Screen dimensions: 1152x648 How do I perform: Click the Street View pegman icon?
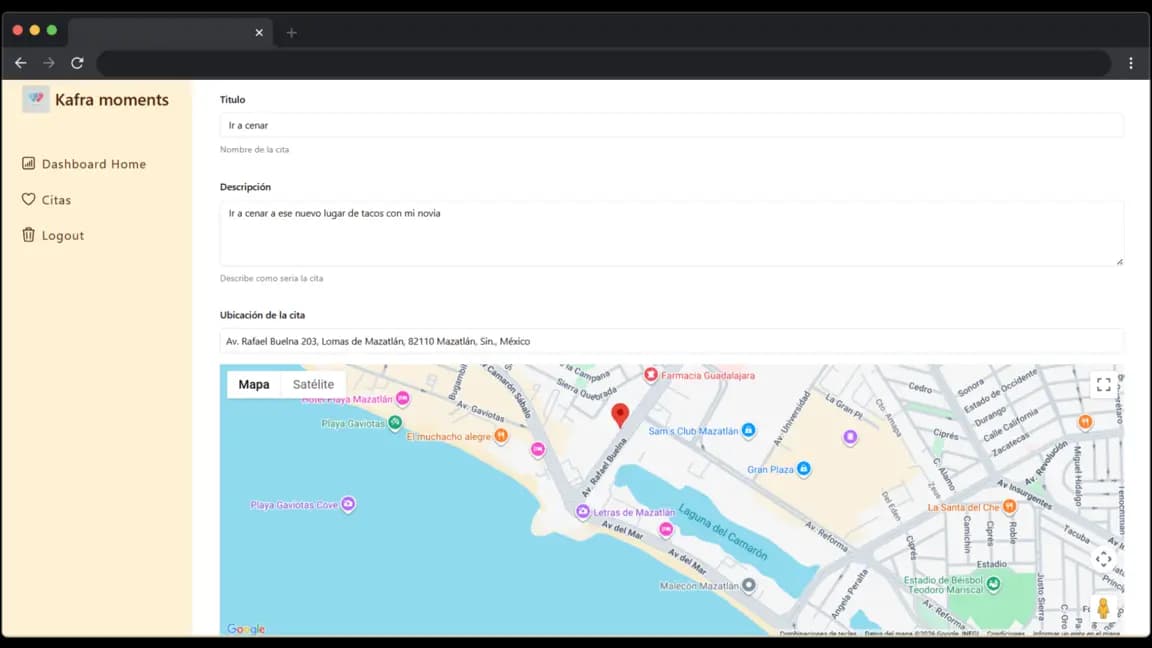(x=1103, y=608)
